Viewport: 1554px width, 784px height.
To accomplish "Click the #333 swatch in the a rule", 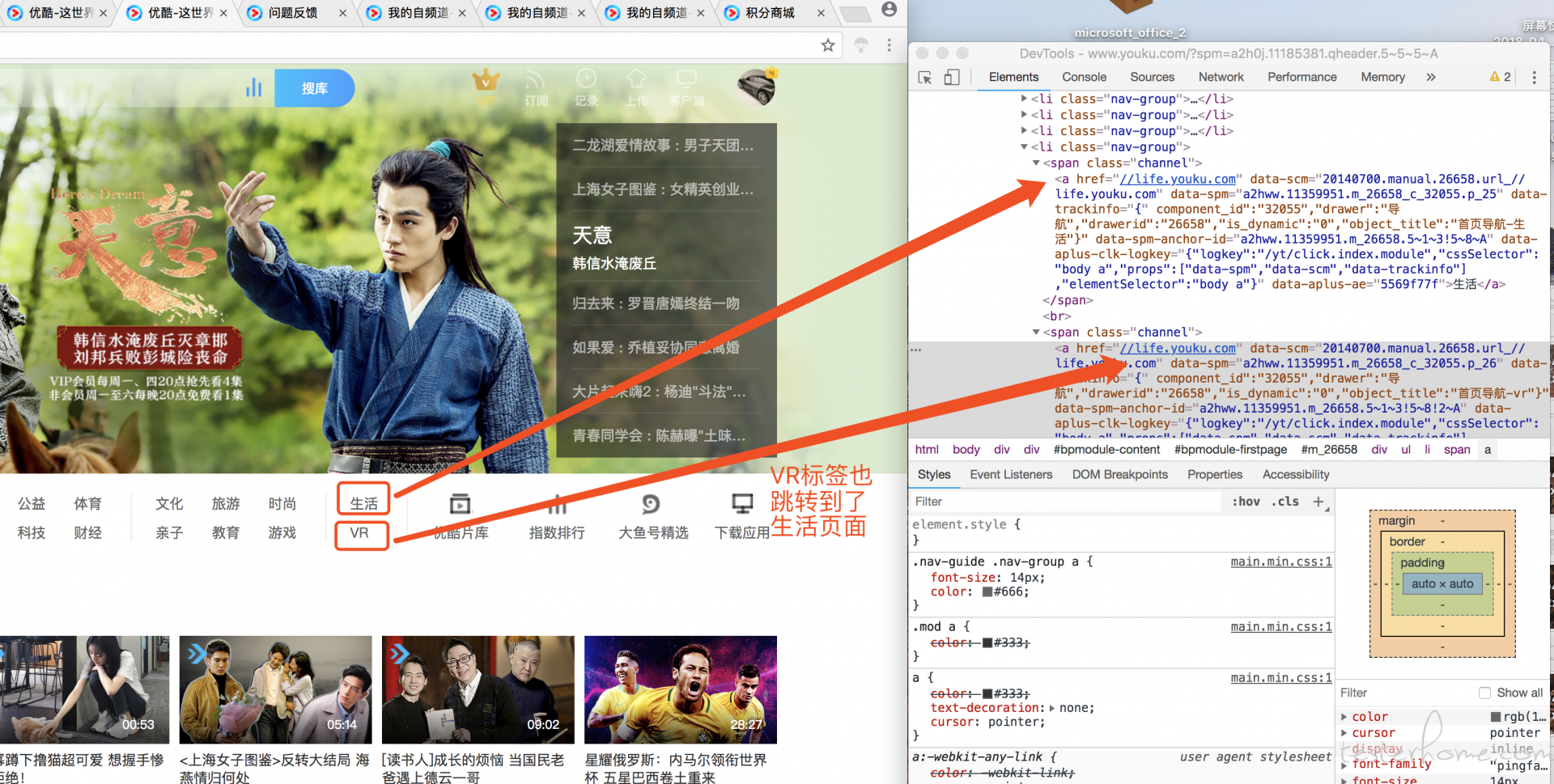I will (x=987, y=694).
